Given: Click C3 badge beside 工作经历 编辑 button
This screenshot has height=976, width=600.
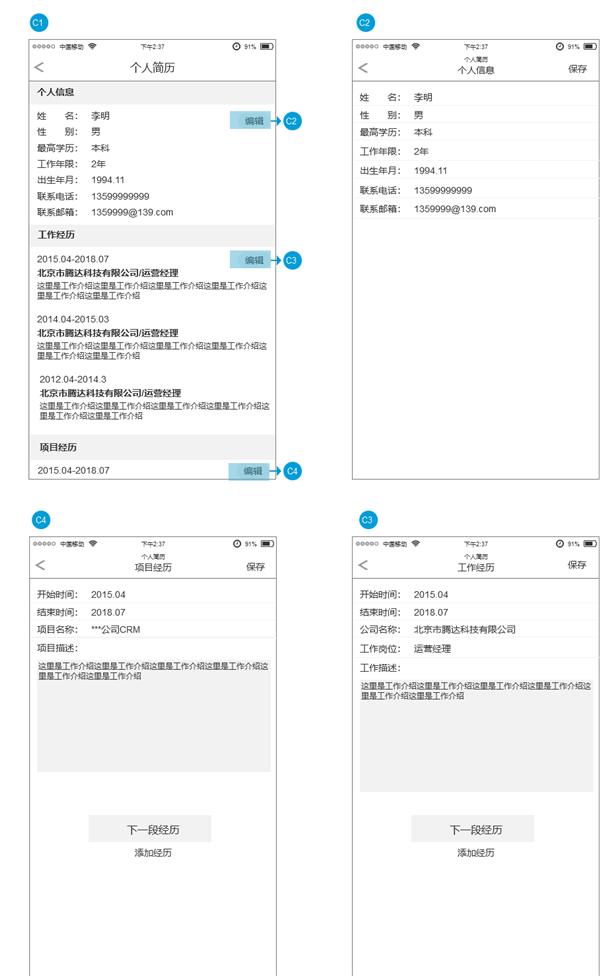Looking at the screenshot, I should coord(292,260).
